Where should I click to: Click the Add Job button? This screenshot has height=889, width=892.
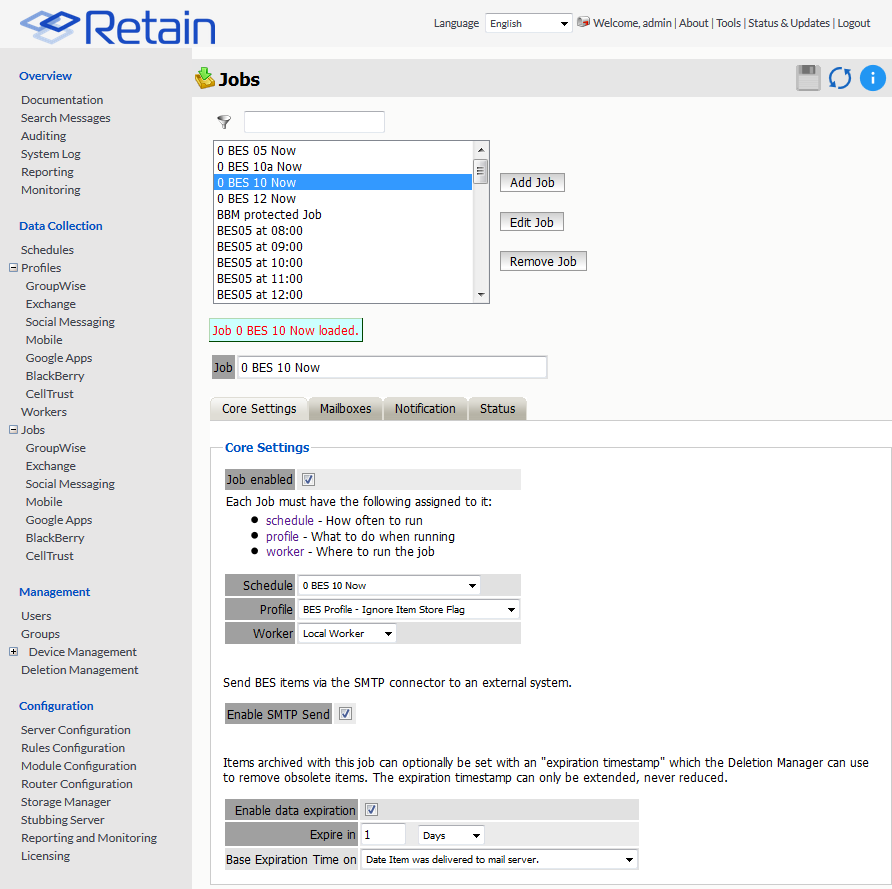coord(532,183)
